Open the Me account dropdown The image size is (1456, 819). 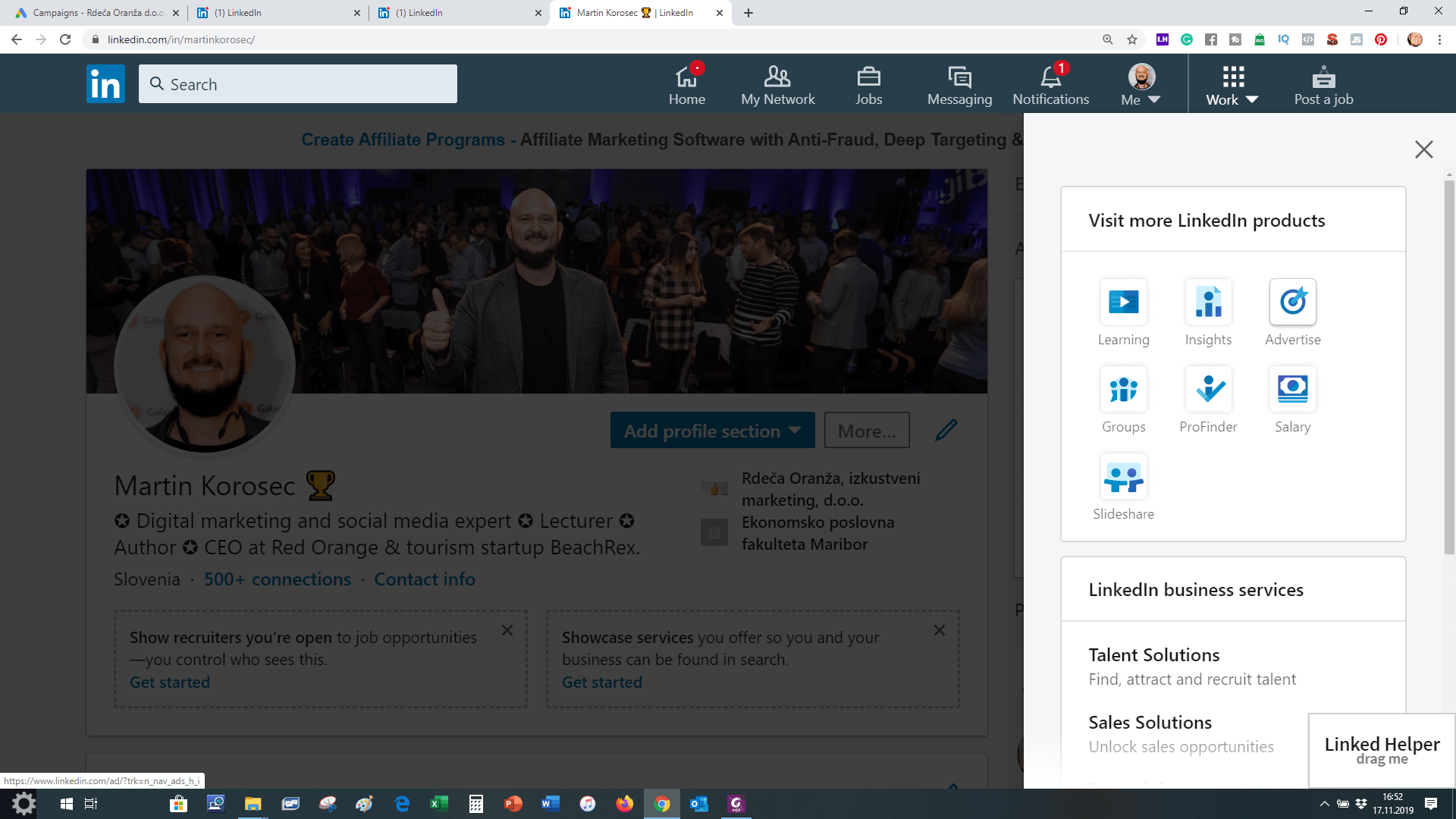coord(1141,84)
